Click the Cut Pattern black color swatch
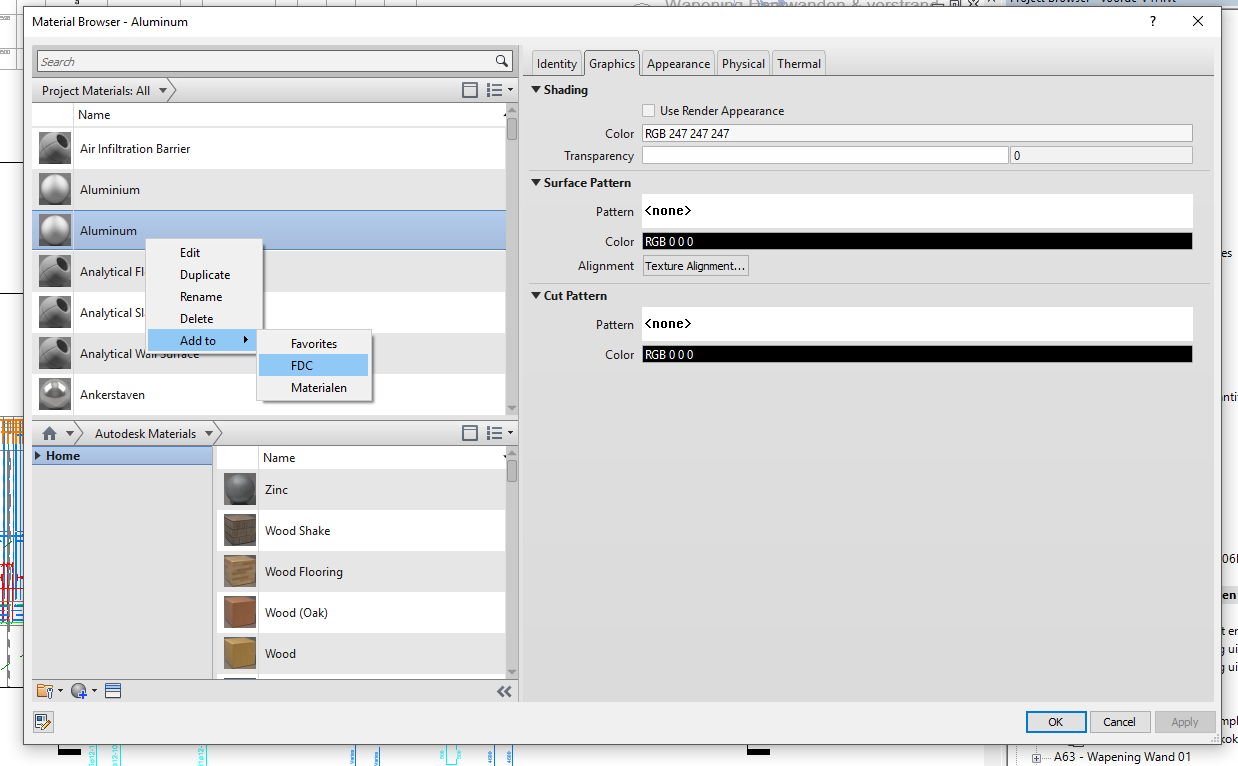The width and height of the screenshot is (1238, 766). pyautogui.click(x=917, y=354)
